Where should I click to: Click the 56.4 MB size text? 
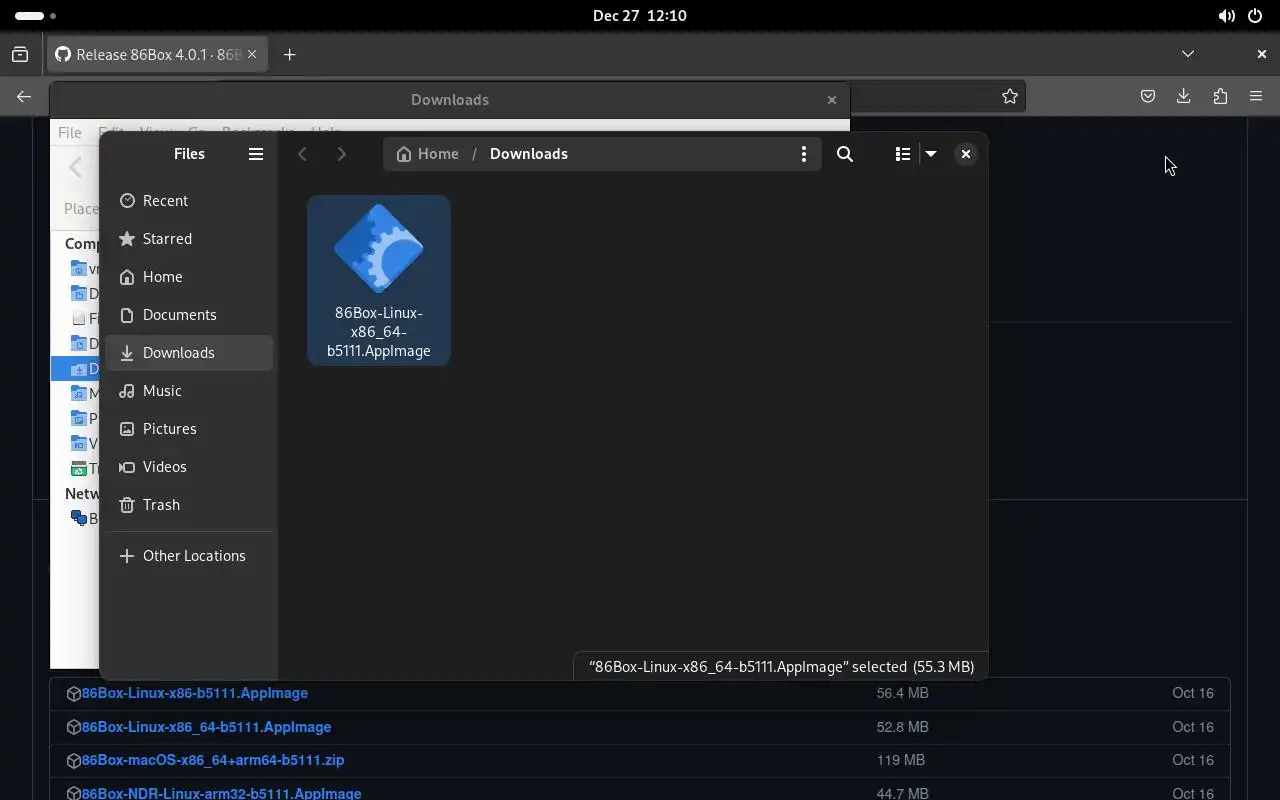coord(902,693)
